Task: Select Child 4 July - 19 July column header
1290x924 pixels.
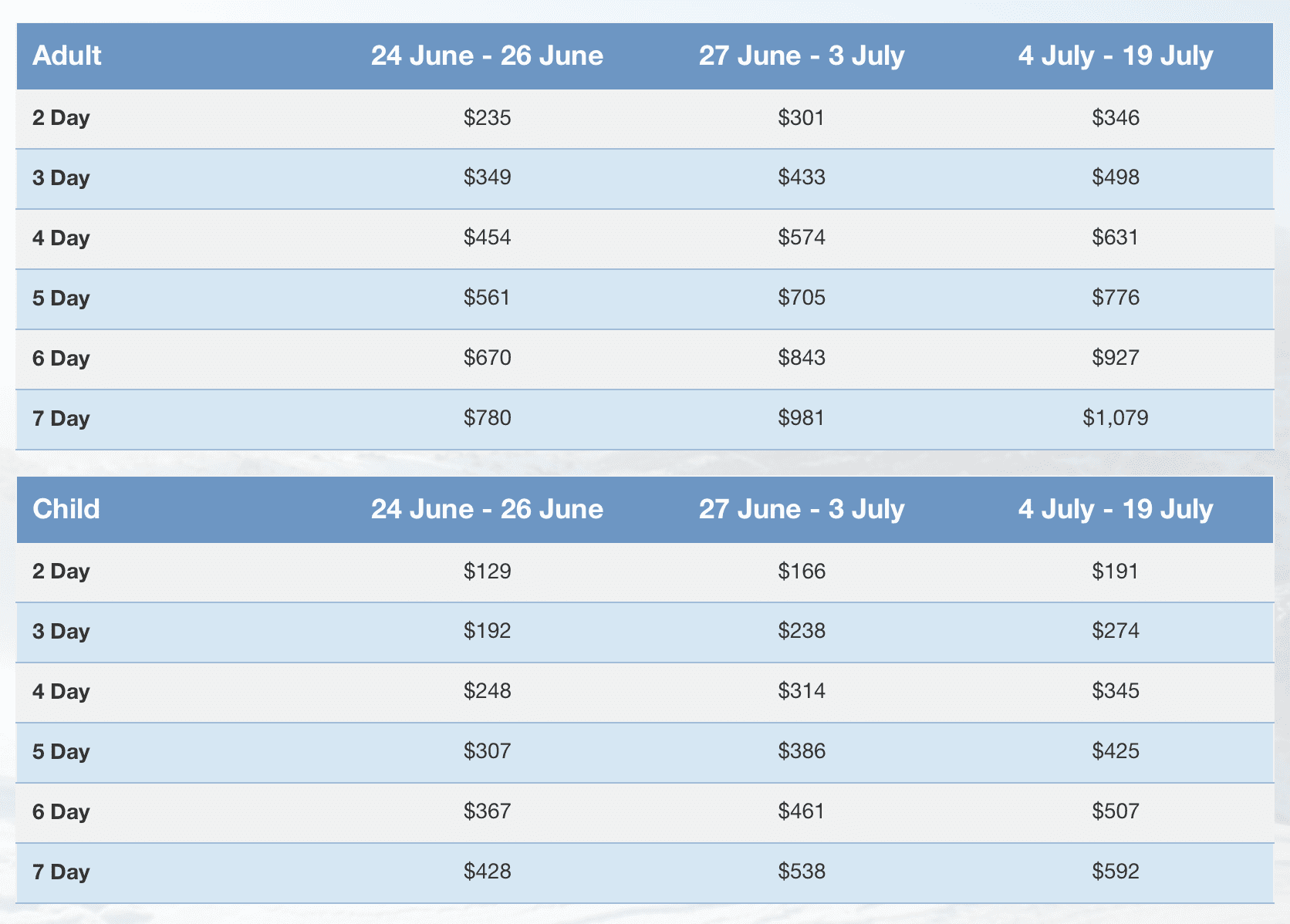Action: coord(1116,509)
